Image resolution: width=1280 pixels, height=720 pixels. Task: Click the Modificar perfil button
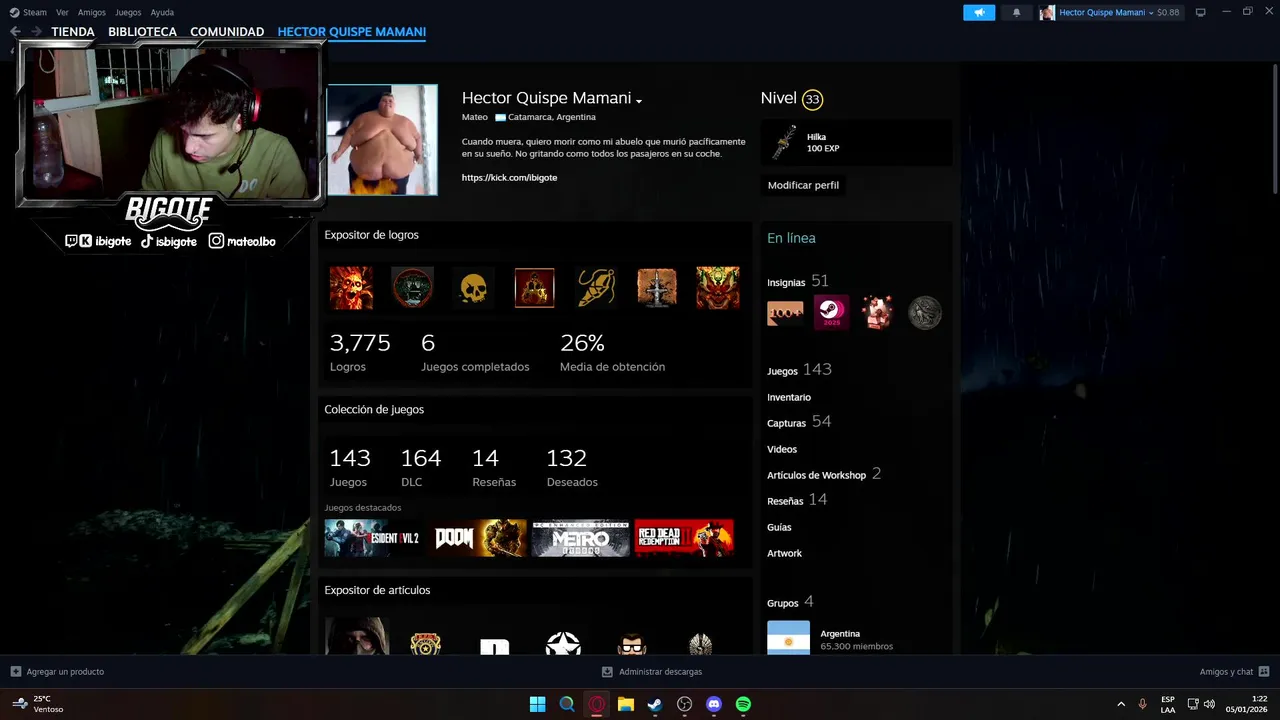[x=803, y=185]
